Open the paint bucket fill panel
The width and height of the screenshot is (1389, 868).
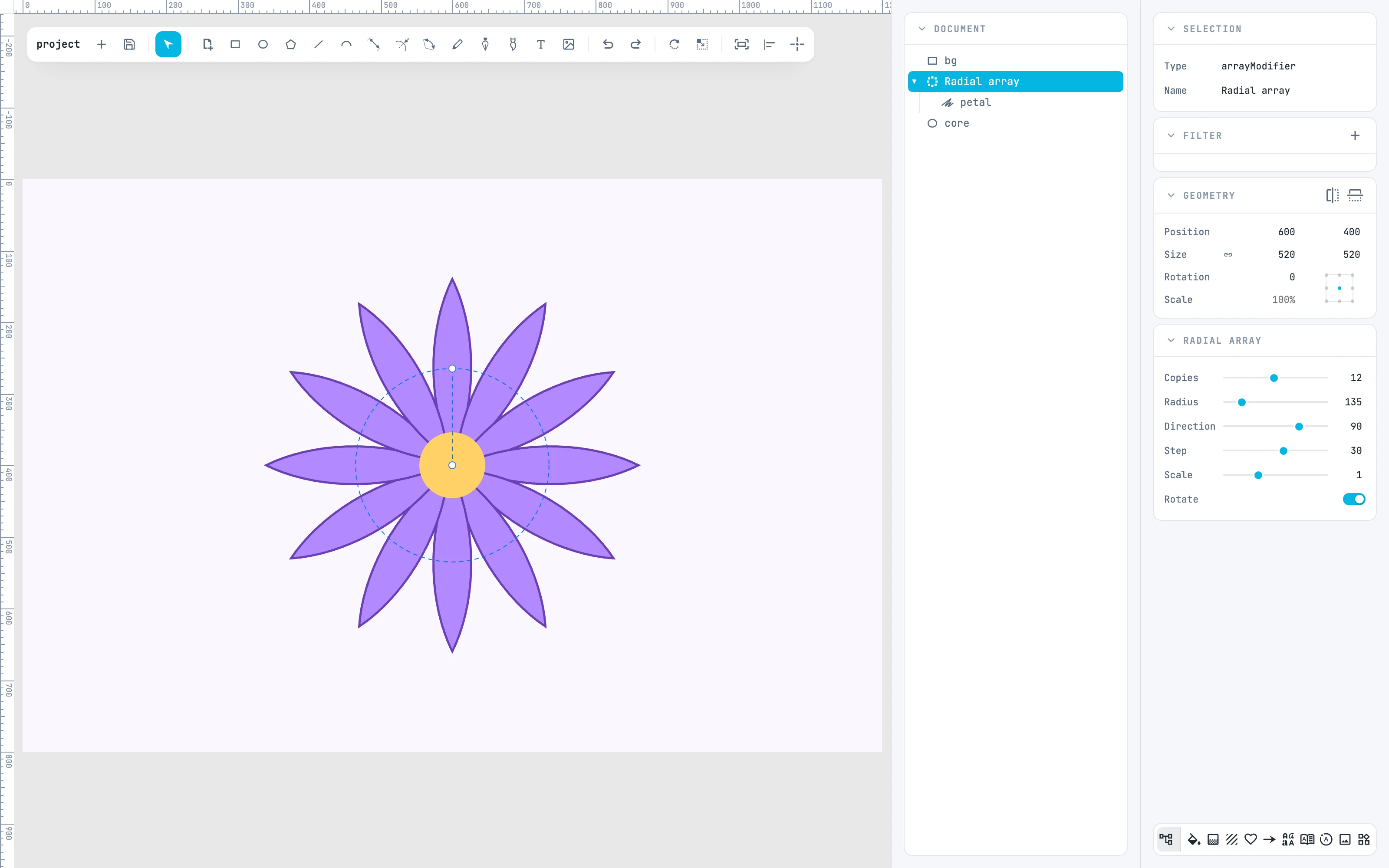(x=1194, y=839)
